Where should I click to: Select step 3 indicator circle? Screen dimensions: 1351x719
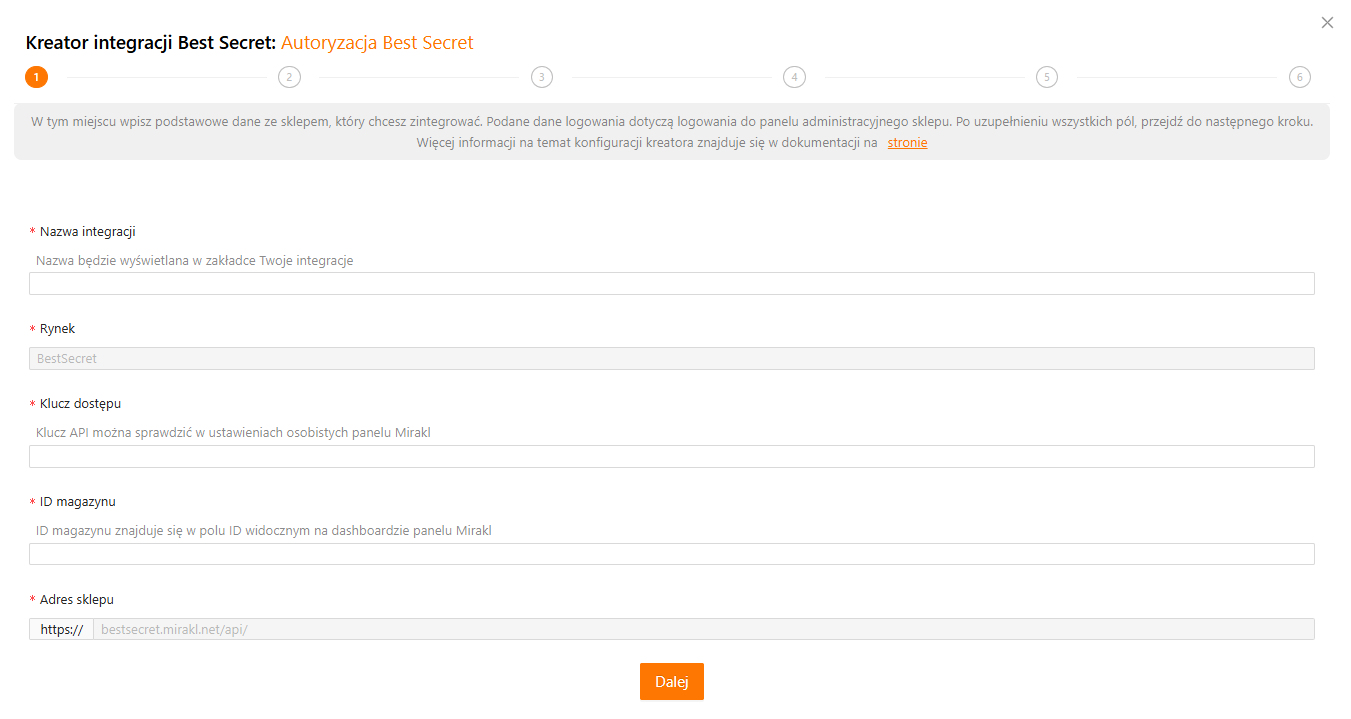[x=541, y=77]
